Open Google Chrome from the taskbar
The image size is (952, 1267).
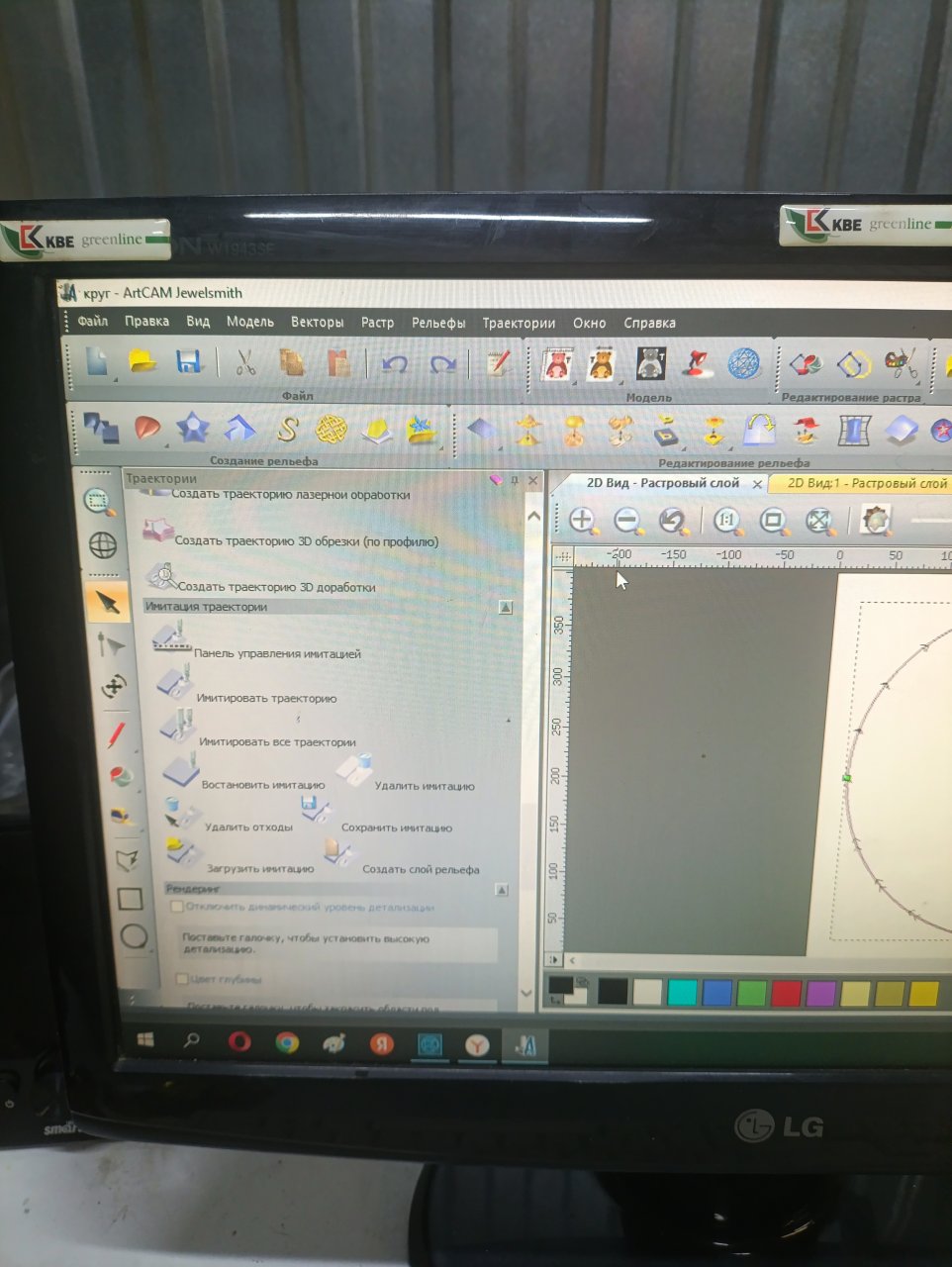(287, 1042)
